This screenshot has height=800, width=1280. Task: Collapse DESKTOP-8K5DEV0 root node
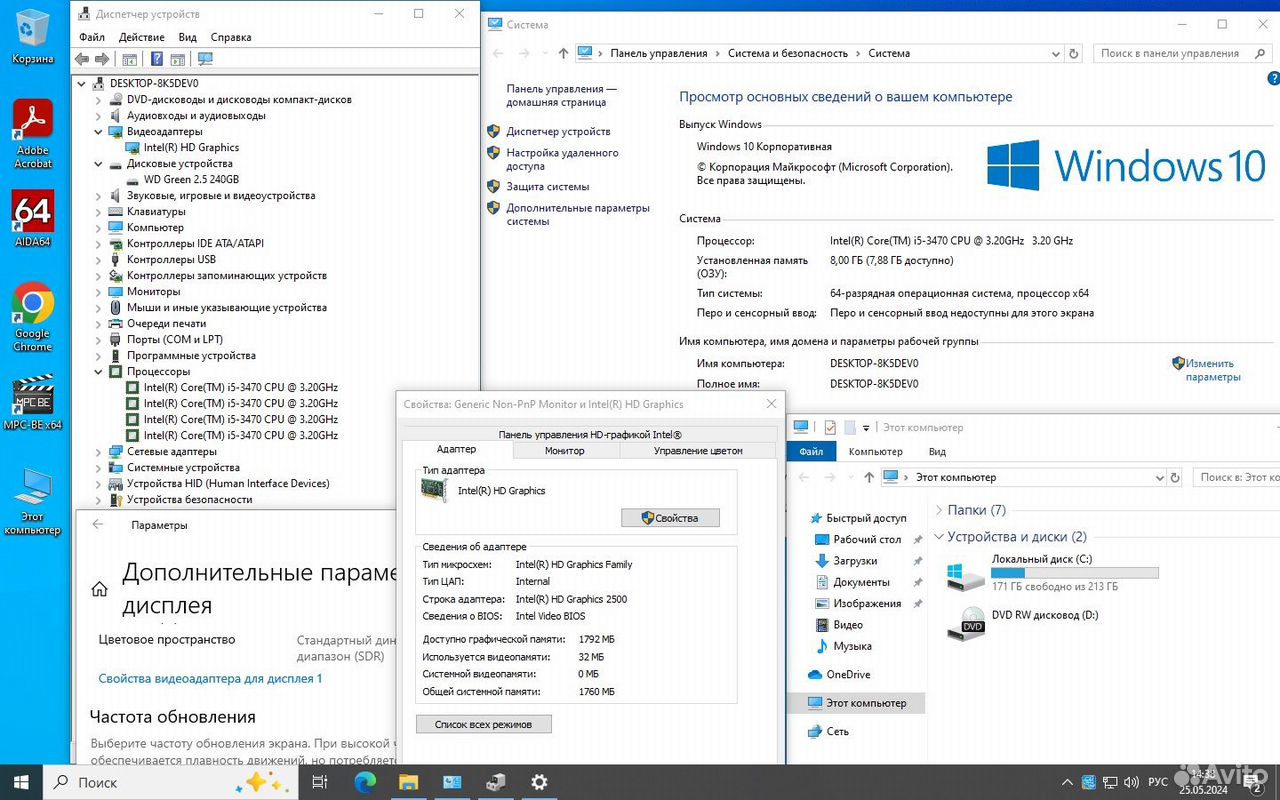pyautogui.click(x=83, y=83)
